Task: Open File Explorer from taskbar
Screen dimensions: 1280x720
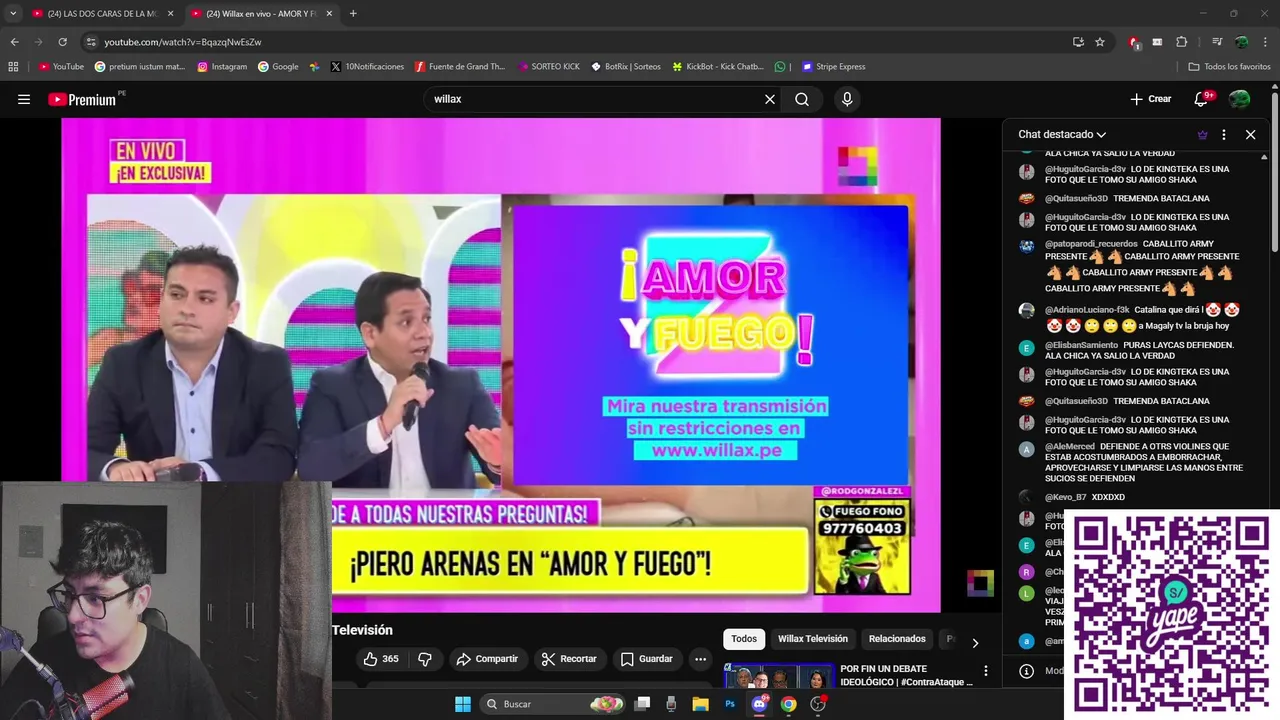Action: pyautogui.click(x=701, y=704)
